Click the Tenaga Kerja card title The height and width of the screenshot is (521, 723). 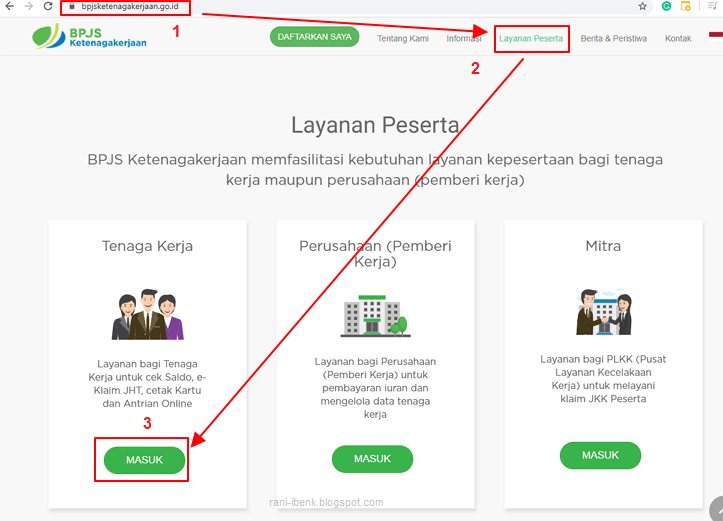148,246
